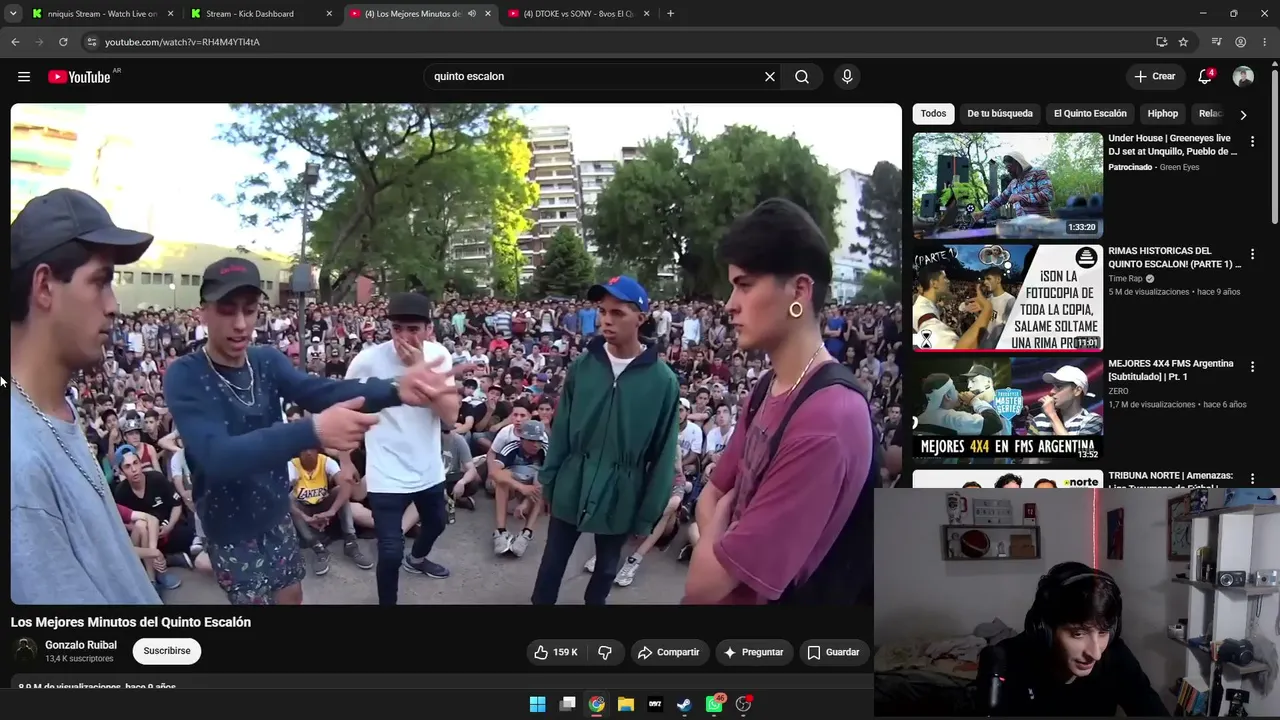This screenshot has width=1280, height=720.
Task: Click the ZERO channel name
Action: coord(1118,391)
